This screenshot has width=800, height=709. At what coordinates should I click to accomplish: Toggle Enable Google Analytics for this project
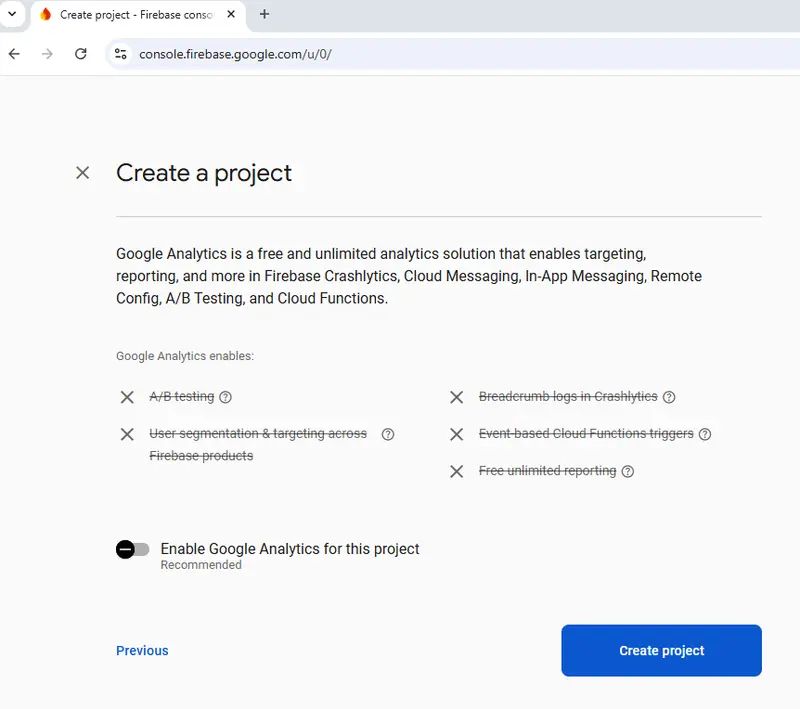pyautogui.click(x=132, y=549)
